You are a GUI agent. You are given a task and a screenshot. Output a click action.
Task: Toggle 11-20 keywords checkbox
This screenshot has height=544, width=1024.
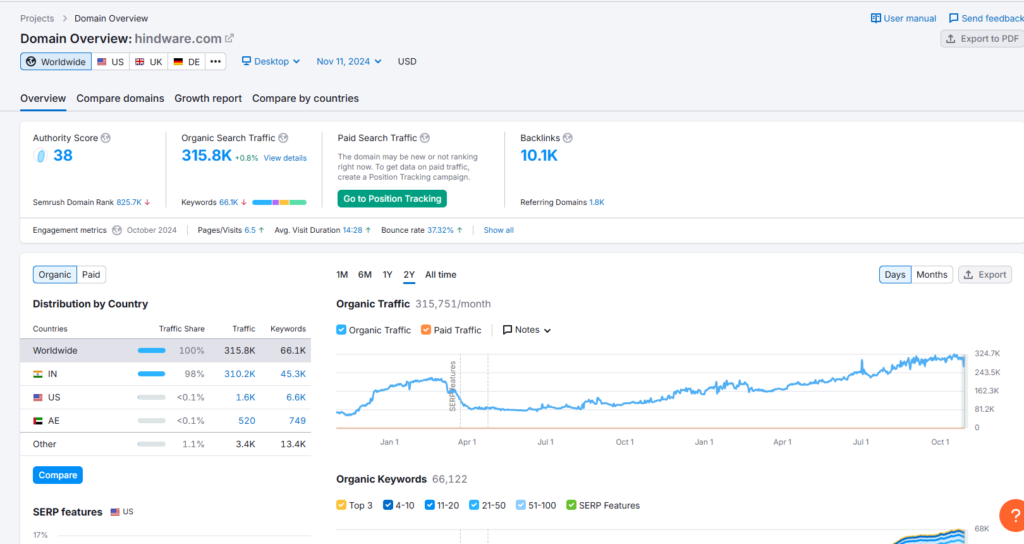(430, 505)
